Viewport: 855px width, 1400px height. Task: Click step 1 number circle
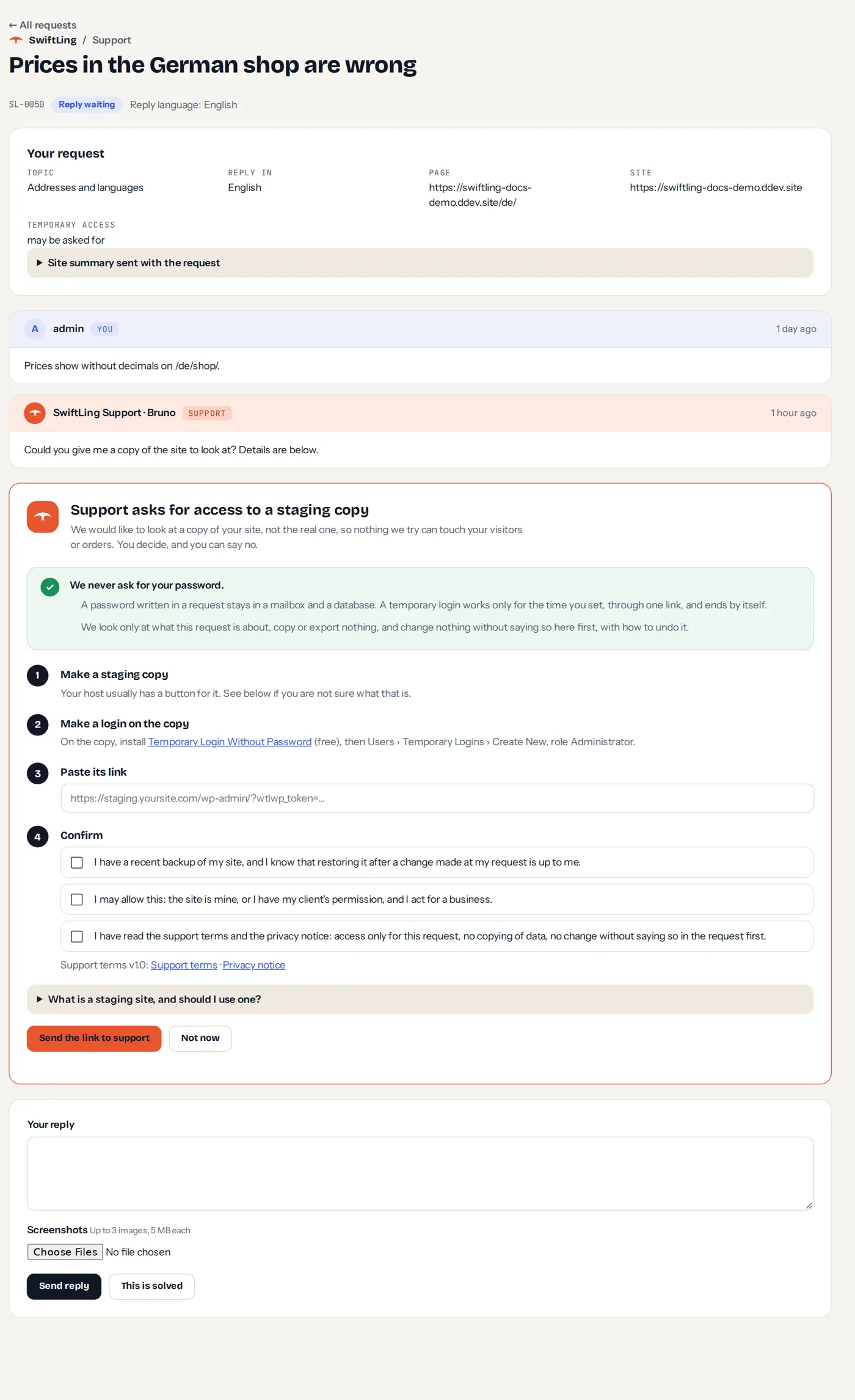click(37, 675)
